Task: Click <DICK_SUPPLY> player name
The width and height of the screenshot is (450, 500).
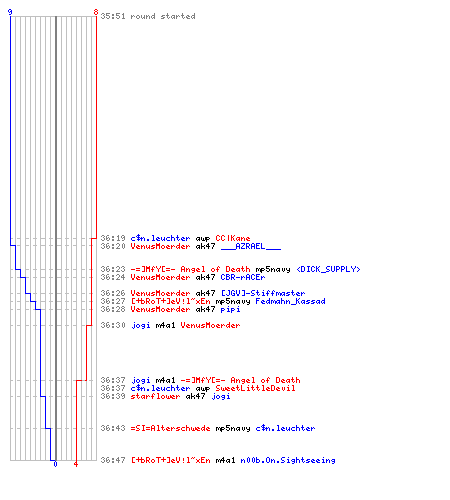Action: click(328, 269)
